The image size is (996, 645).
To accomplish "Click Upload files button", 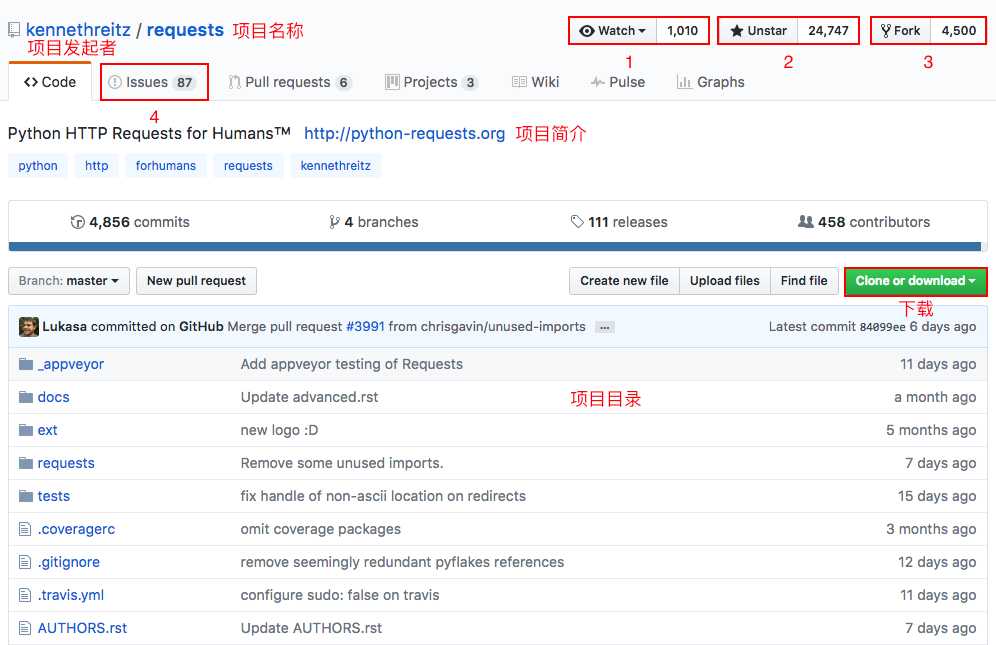I will point(725,281).
